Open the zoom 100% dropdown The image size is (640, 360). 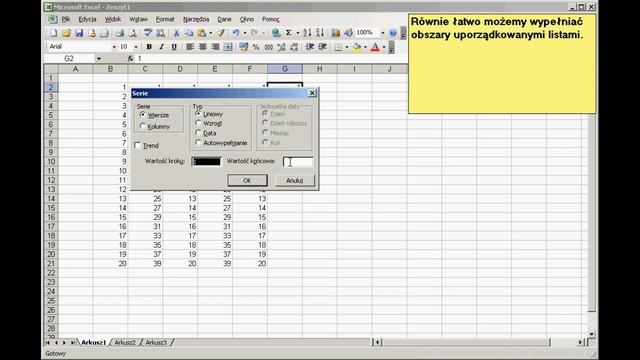point(383,33)
